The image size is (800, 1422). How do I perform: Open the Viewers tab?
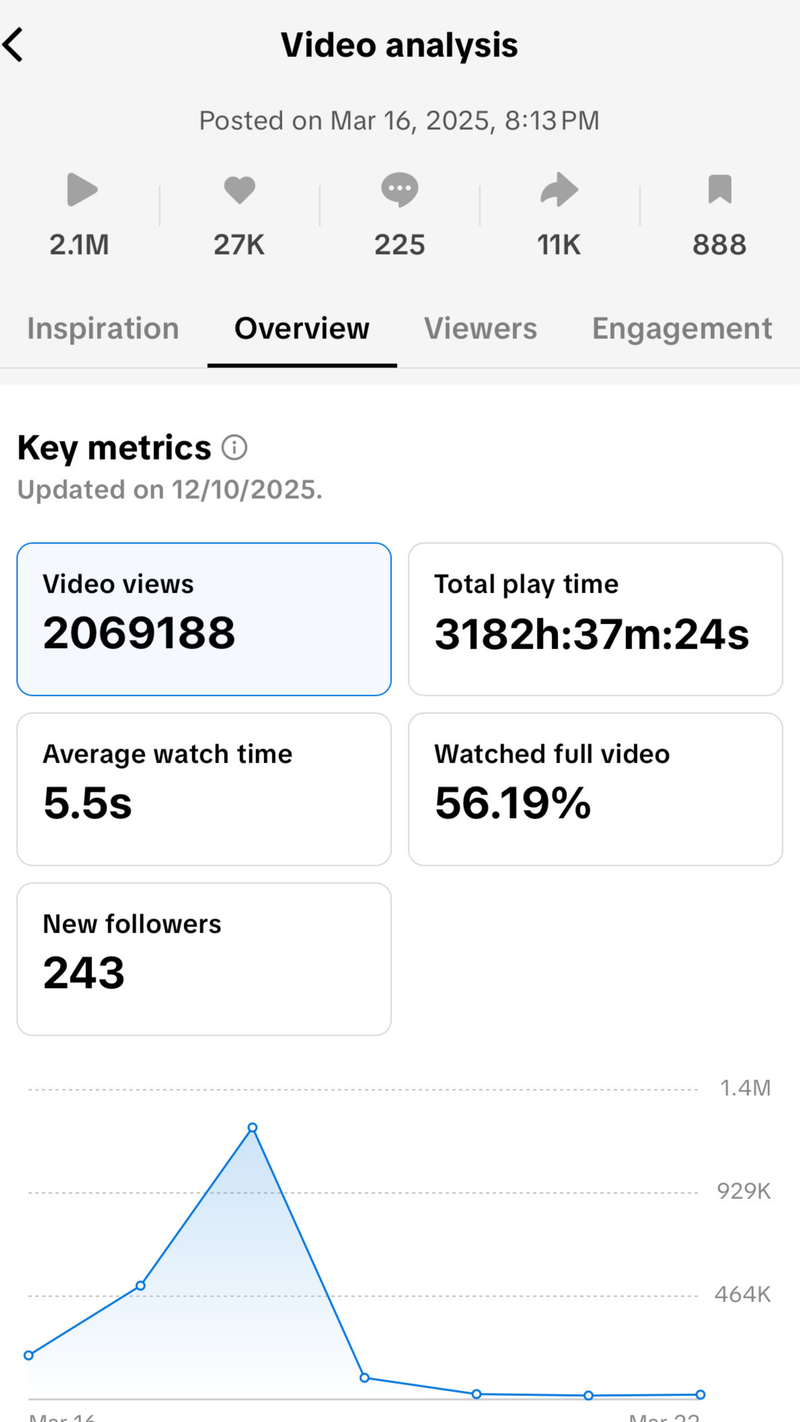(x=480, y=329)
